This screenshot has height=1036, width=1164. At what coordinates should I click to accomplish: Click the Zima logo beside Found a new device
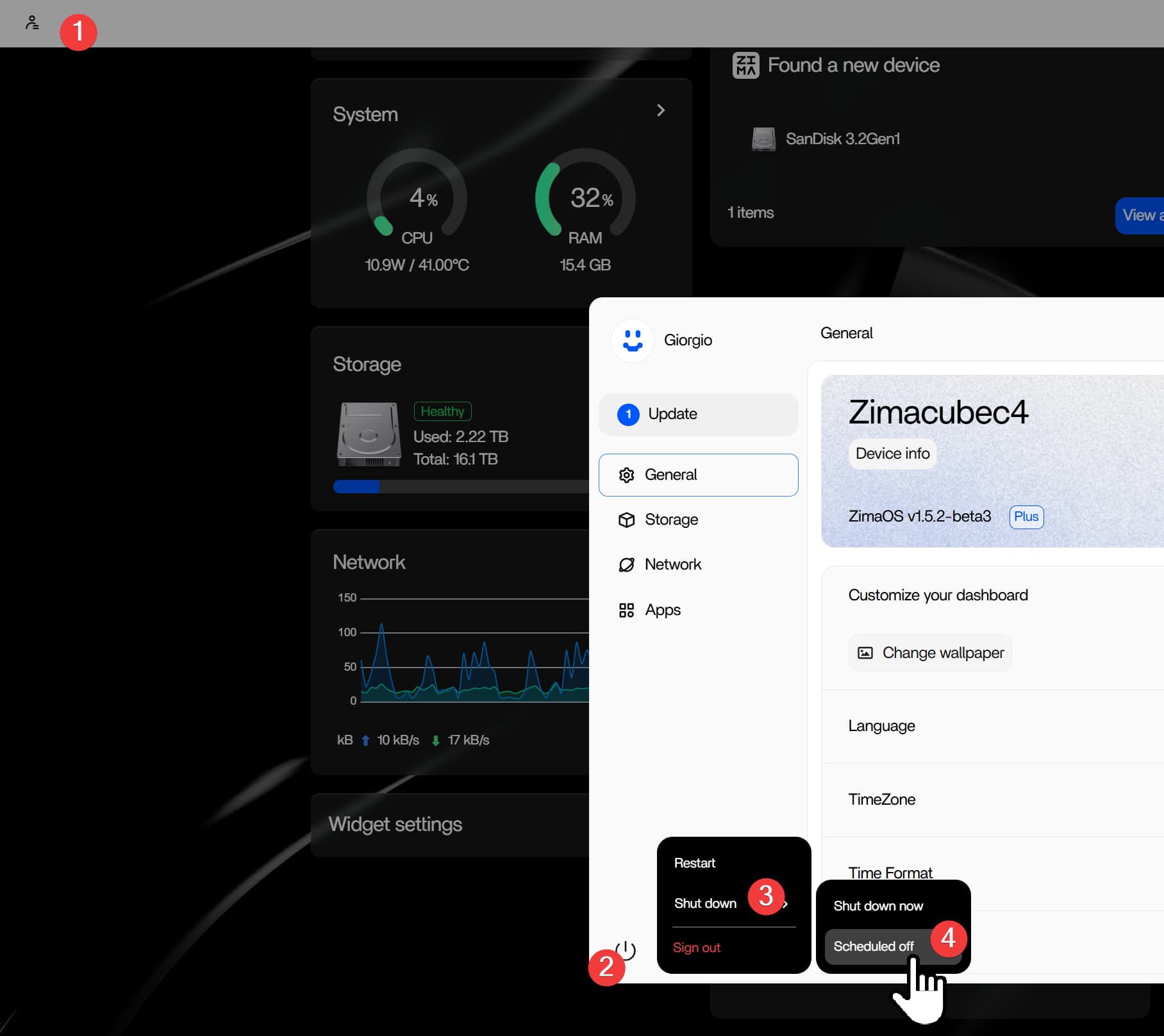tap(745, 65)
